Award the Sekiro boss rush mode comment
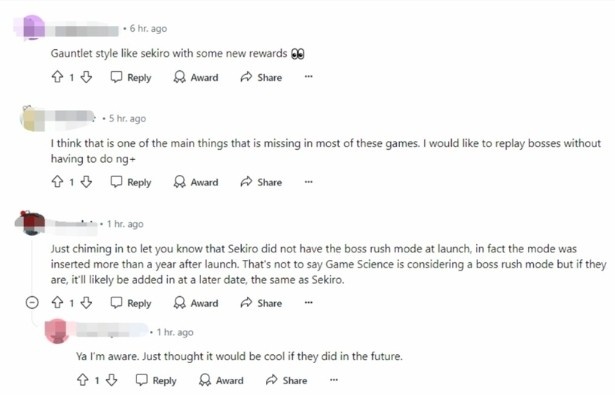 196,303
